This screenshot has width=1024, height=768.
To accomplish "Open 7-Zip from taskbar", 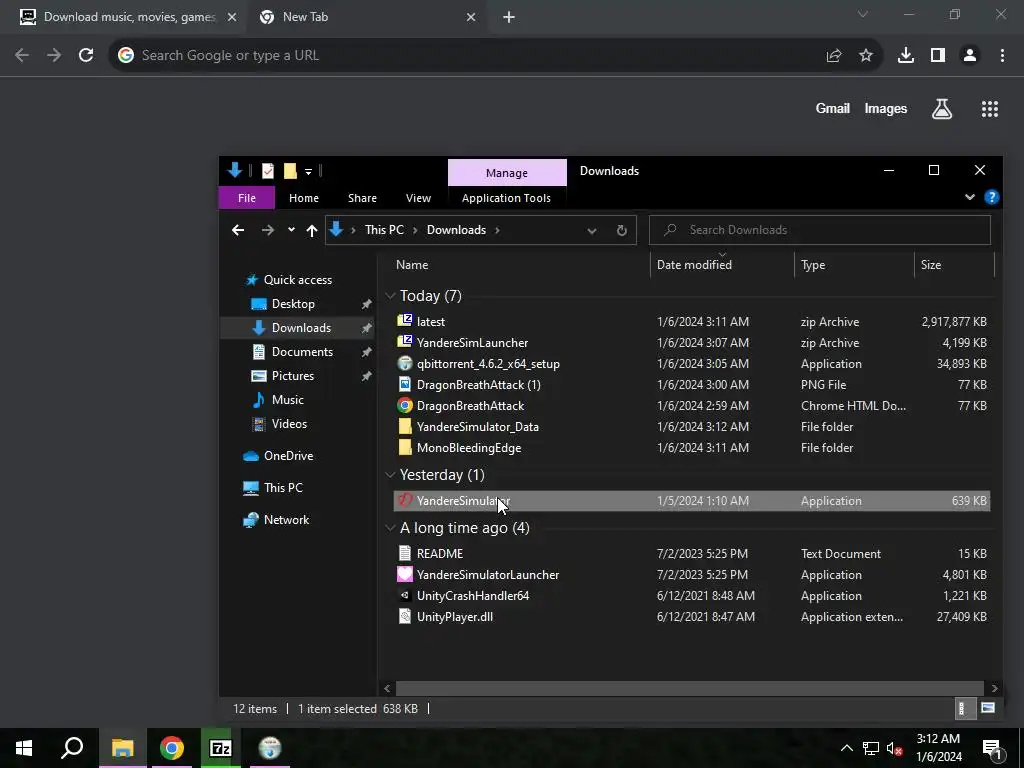I will click(x=220, y=748).
